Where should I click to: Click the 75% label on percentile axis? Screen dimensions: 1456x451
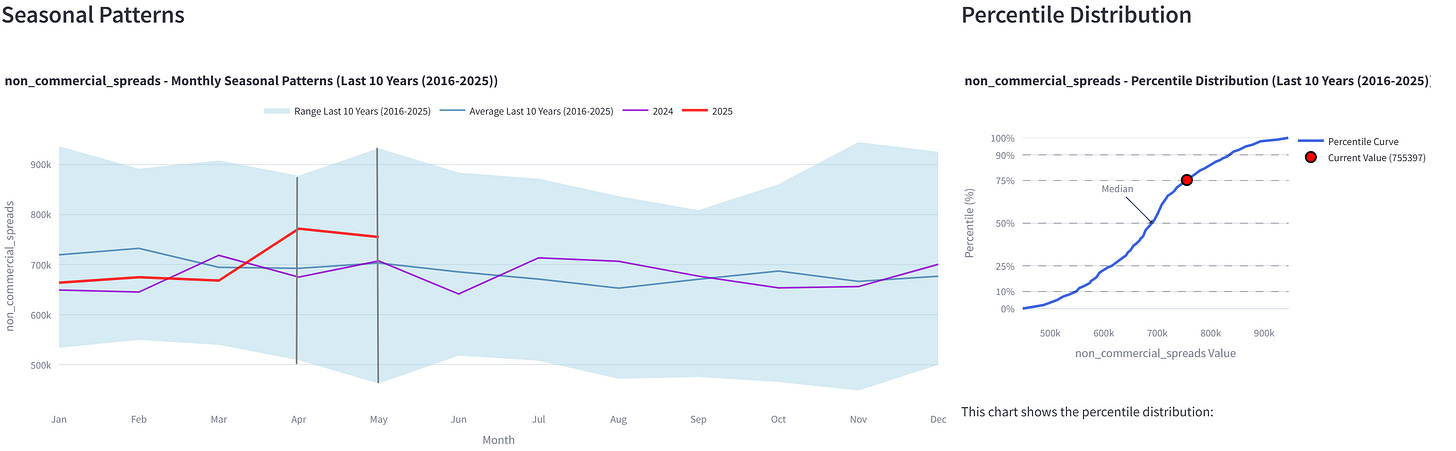[x=1003, y=181]
